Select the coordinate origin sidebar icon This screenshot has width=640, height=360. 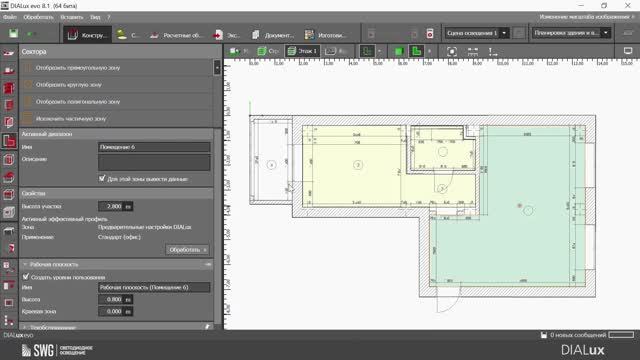point(9,321)
